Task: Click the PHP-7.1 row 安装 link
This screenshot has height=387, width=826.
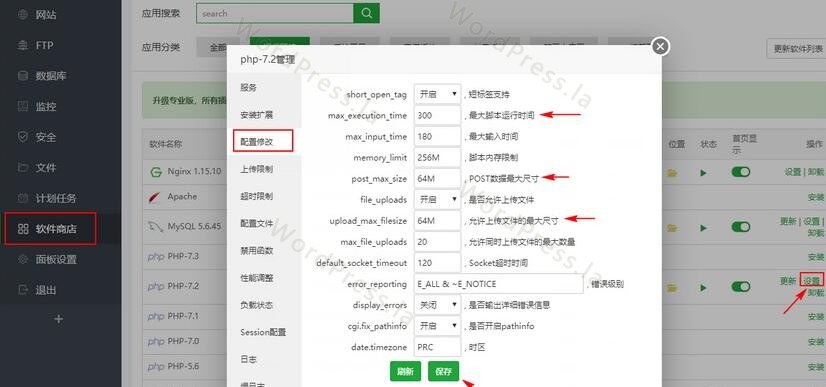Action: (816, 317)
